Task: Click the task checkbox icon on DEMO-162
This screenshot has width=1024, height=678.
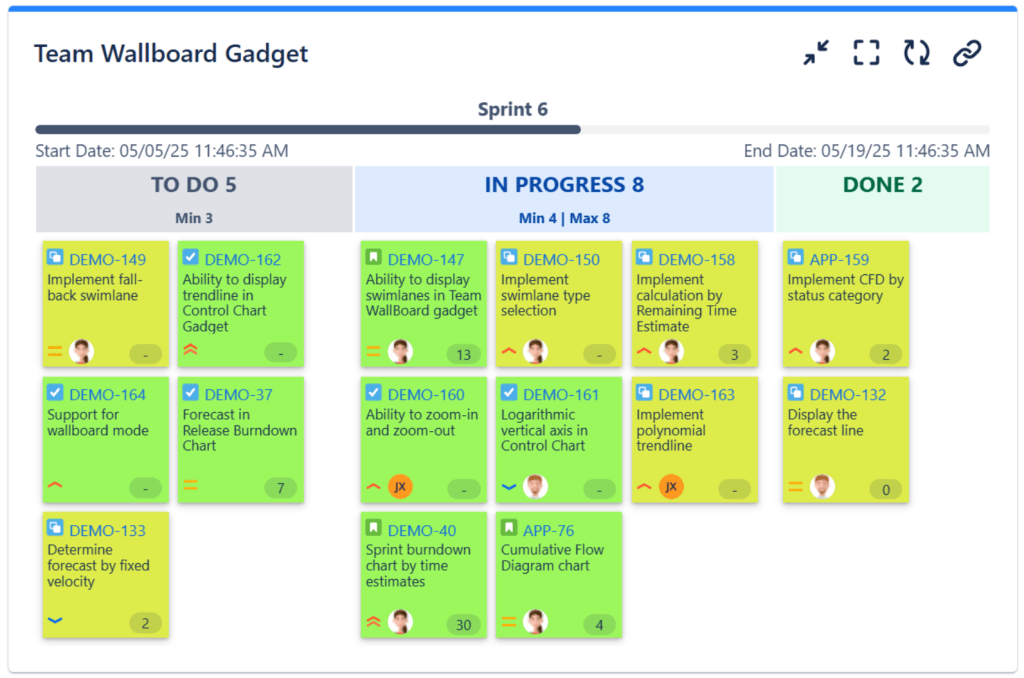Action: [190, 258]
